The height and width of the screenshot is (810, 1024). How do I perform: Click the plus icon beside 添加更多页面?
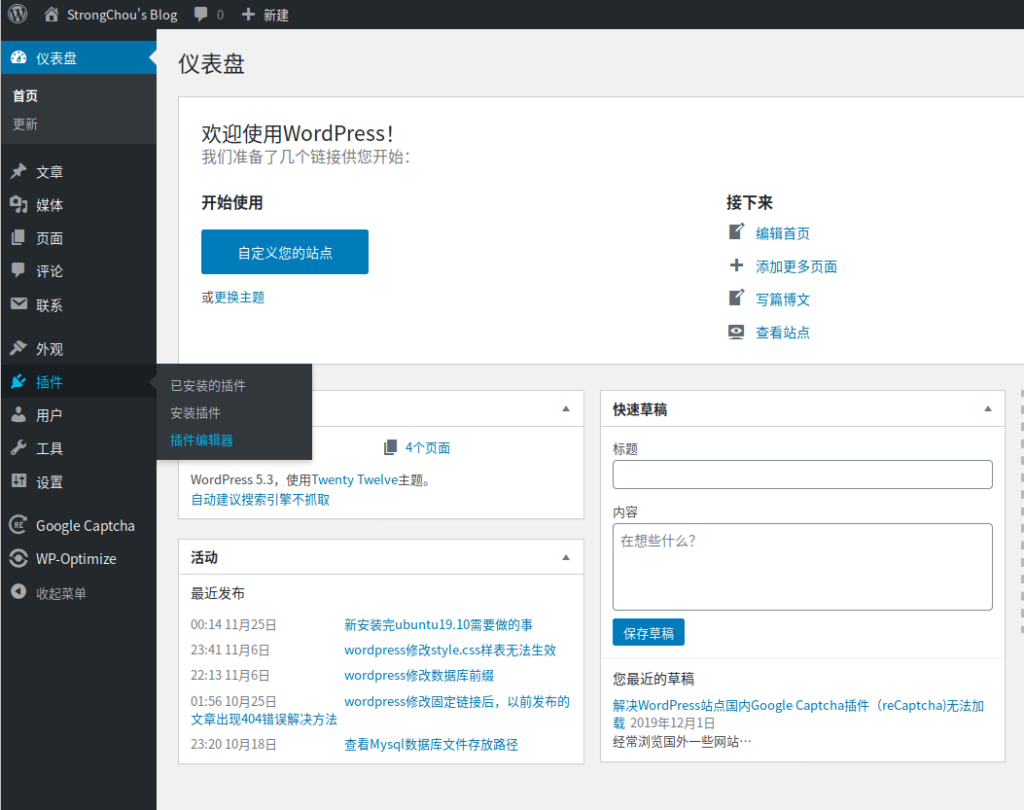click(x=736, y=265)
